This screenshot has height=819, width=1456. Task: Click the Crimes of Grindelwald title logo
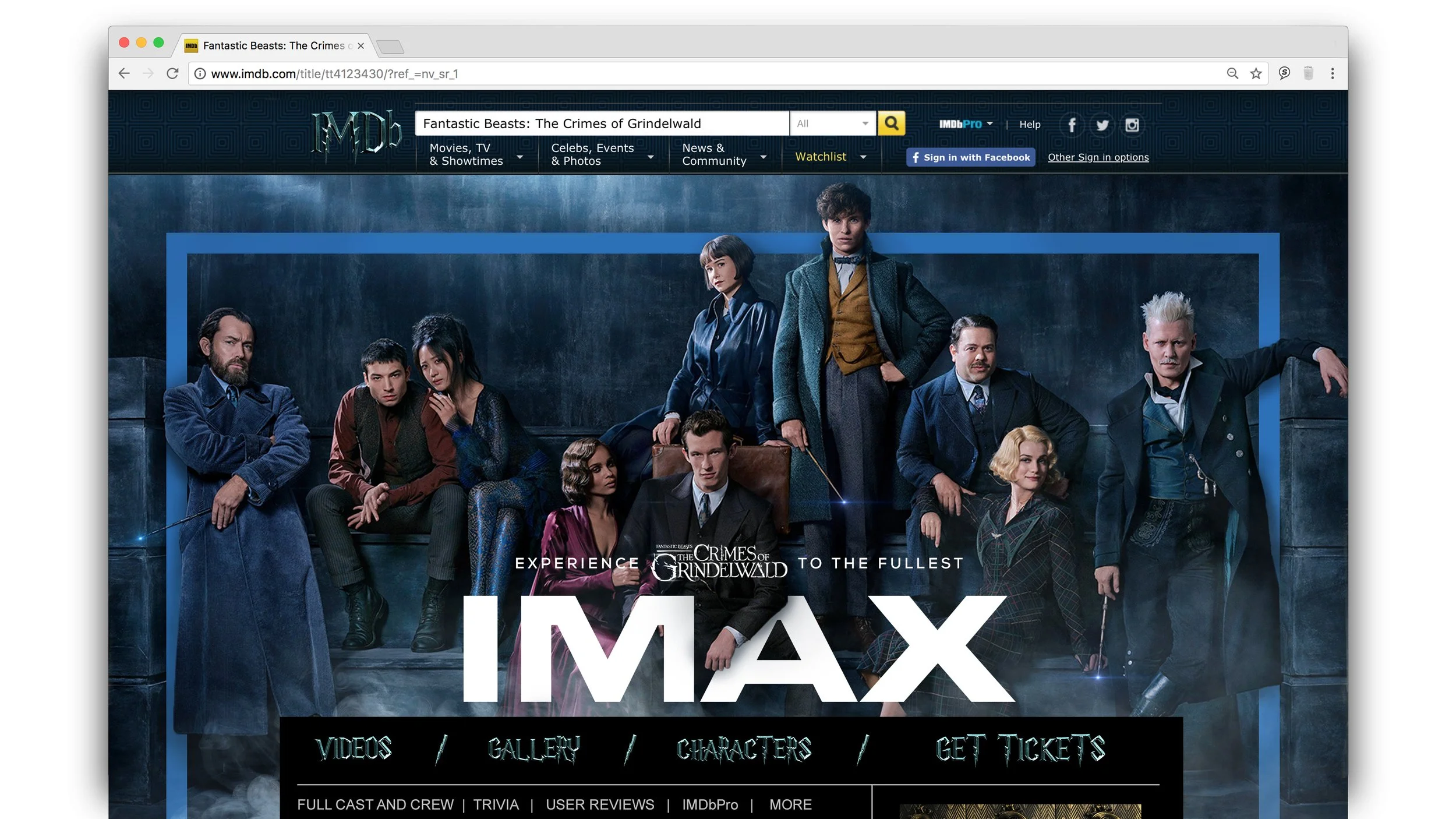[x=719, y=562]
